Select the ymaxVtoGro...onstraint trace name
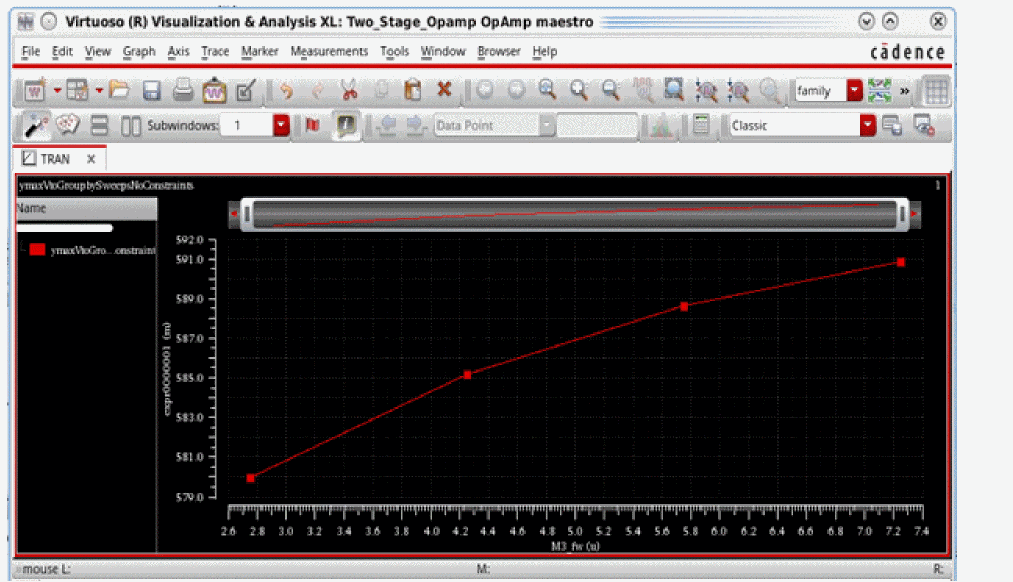Viewport: 1013px width, 582px height. point(103,250)
